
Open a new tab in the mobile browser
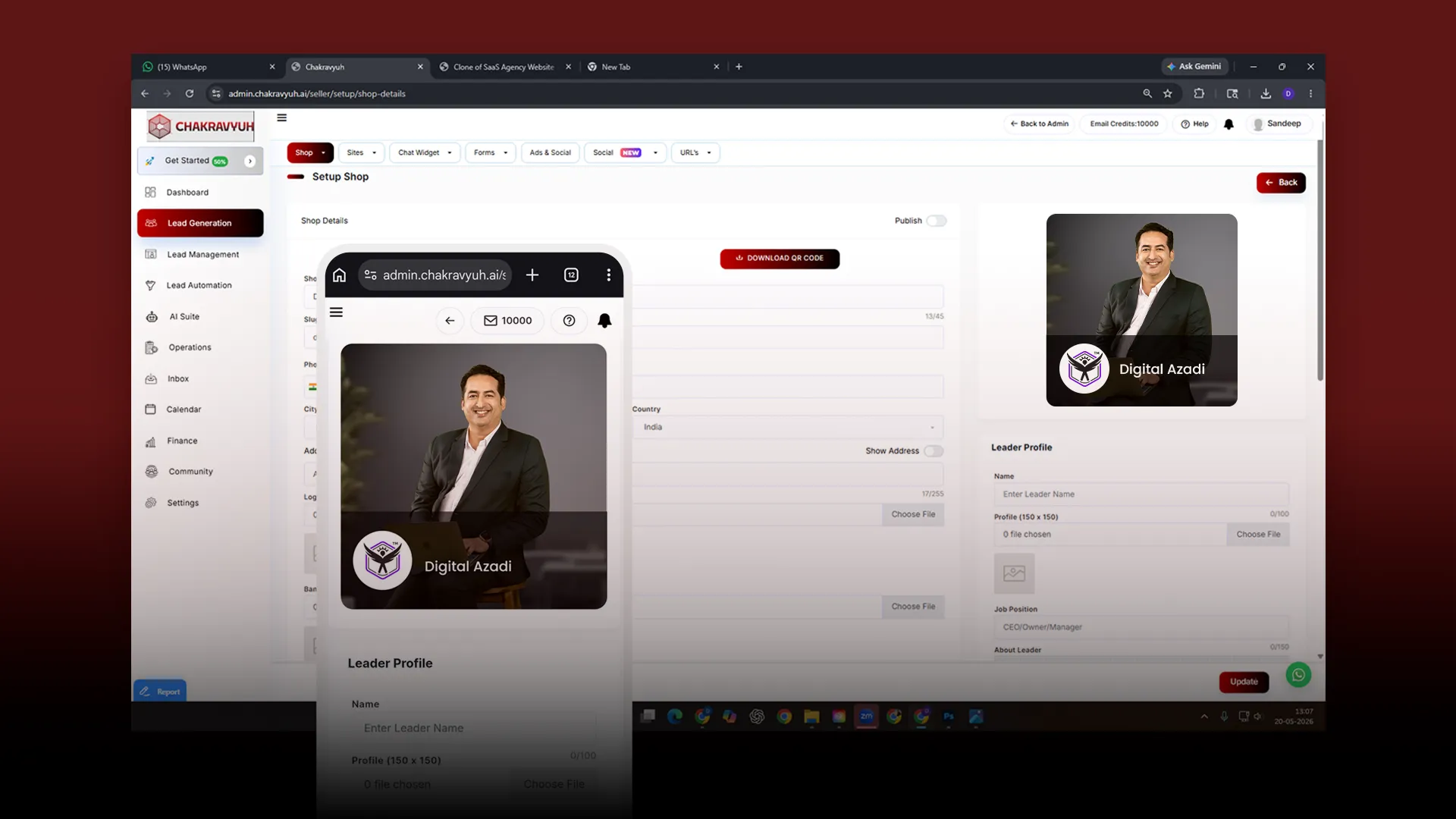point(532,275)
